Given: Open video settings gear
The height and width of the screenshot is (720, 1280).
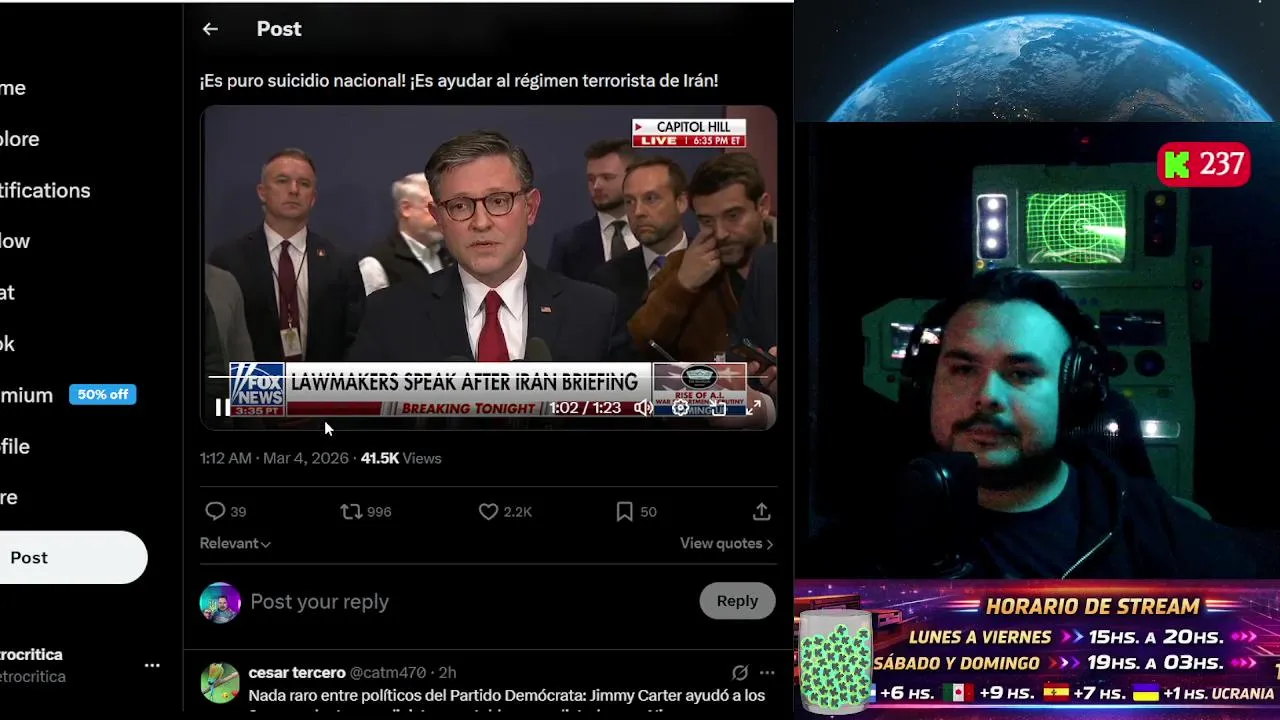Looking at the screenshot, I should [680, 407].
